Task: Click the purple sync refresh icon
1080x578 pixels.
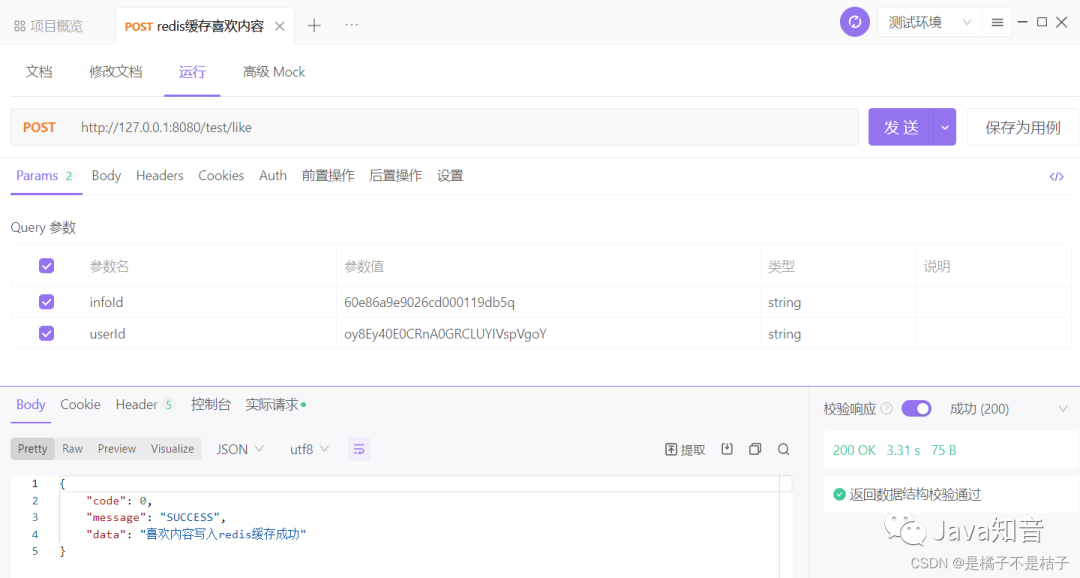Action: [854, 21]
